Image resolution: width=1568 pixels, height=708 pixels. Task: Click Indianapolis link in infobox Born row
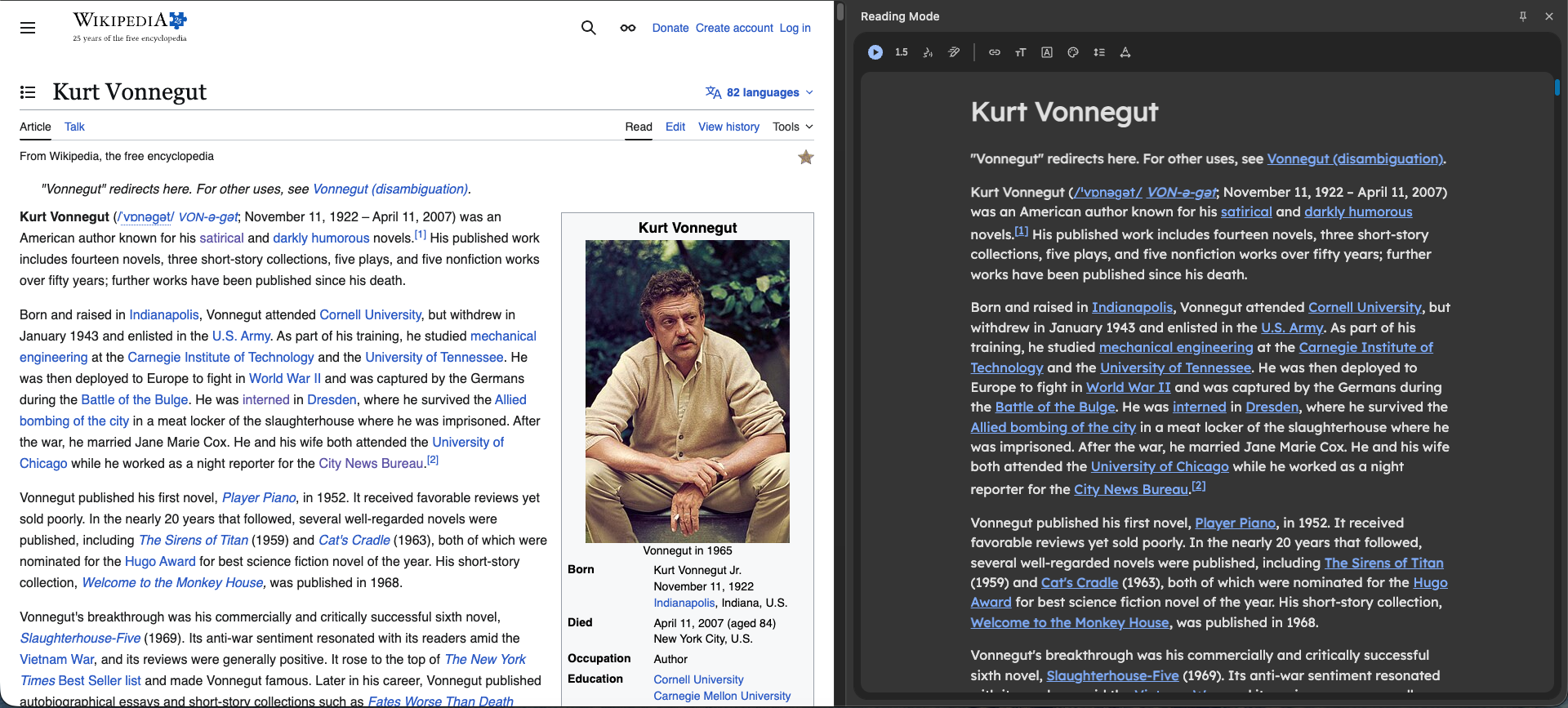tap(684, 603)
